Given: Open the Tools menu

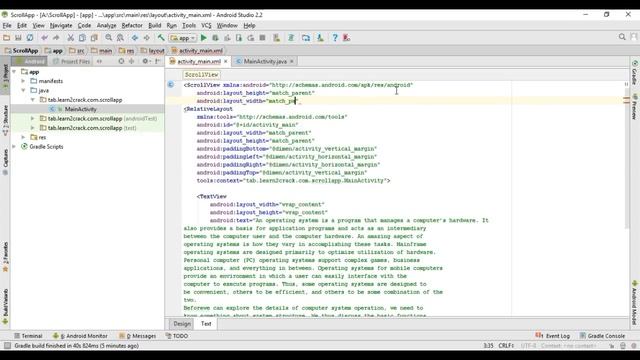Looking at the screenshot, I should click(189, 25).
